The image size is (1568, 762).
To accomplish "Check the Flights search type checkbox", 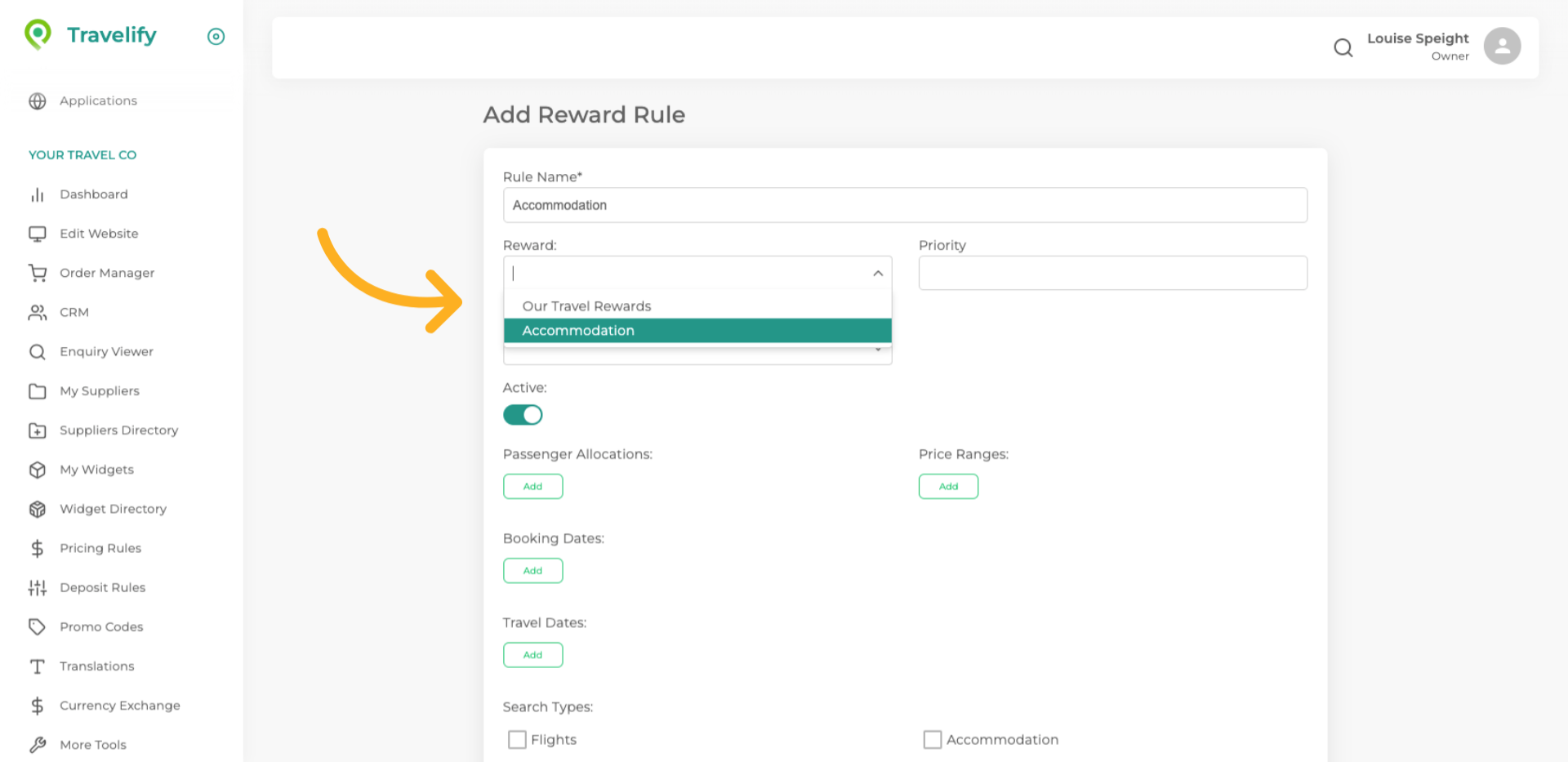I will tap(517, 739).
